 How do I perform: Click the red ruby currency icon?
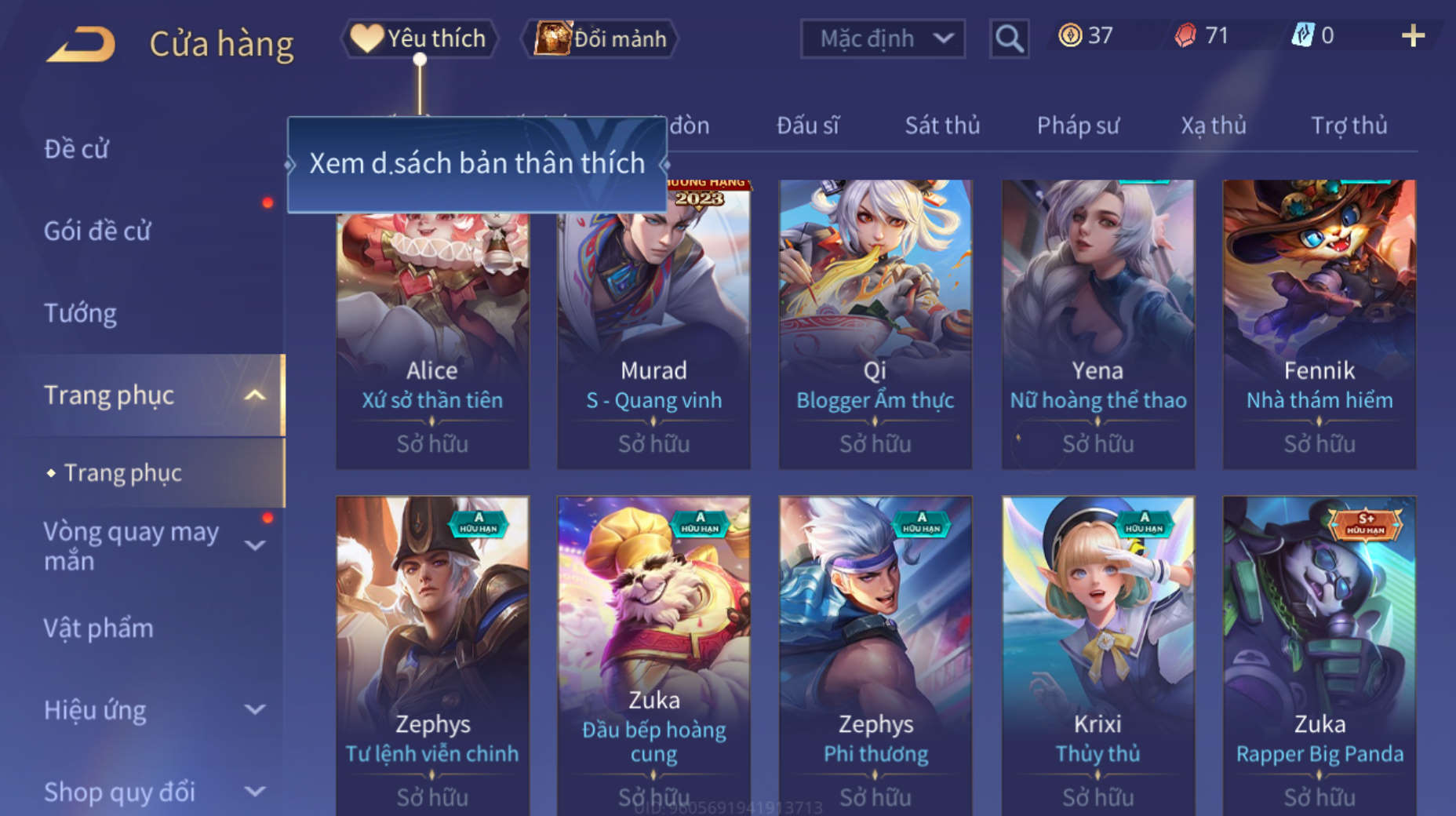point(1185,35)
